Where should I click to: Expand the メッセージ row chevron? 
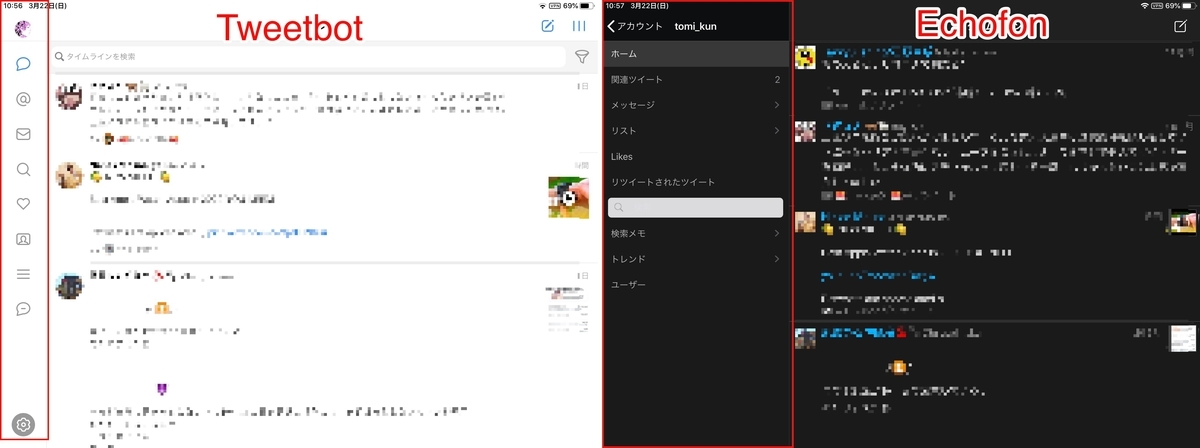click(777, 105)
